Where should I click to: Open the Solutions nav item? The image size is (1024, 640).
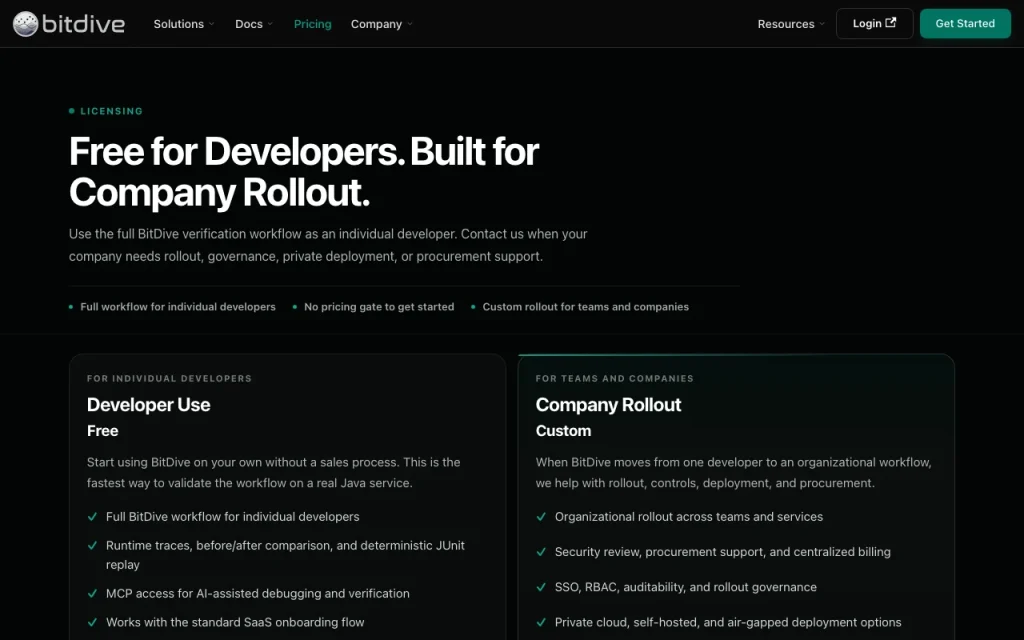(179, 24)
